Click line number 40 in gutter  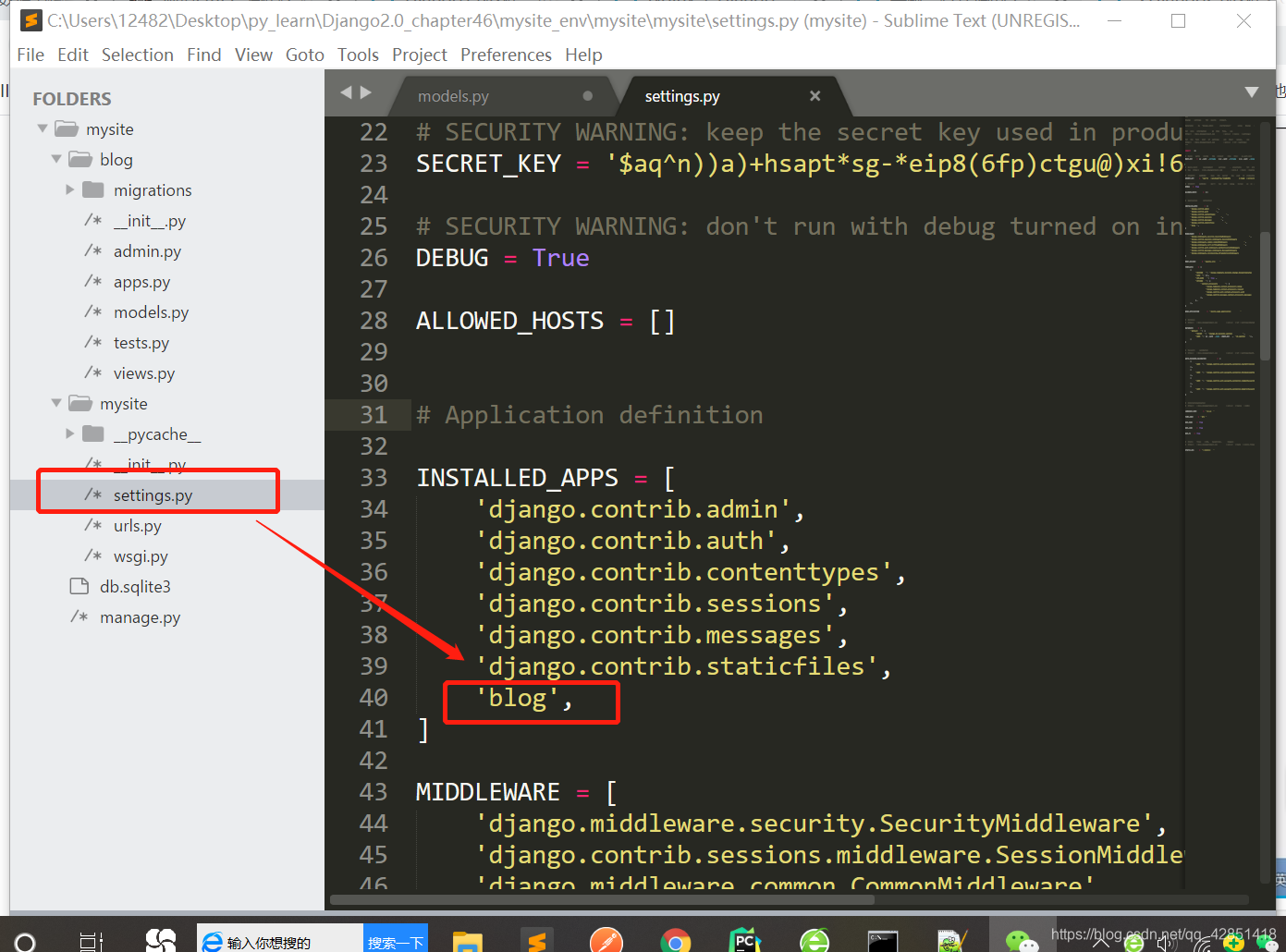(374, 698)
